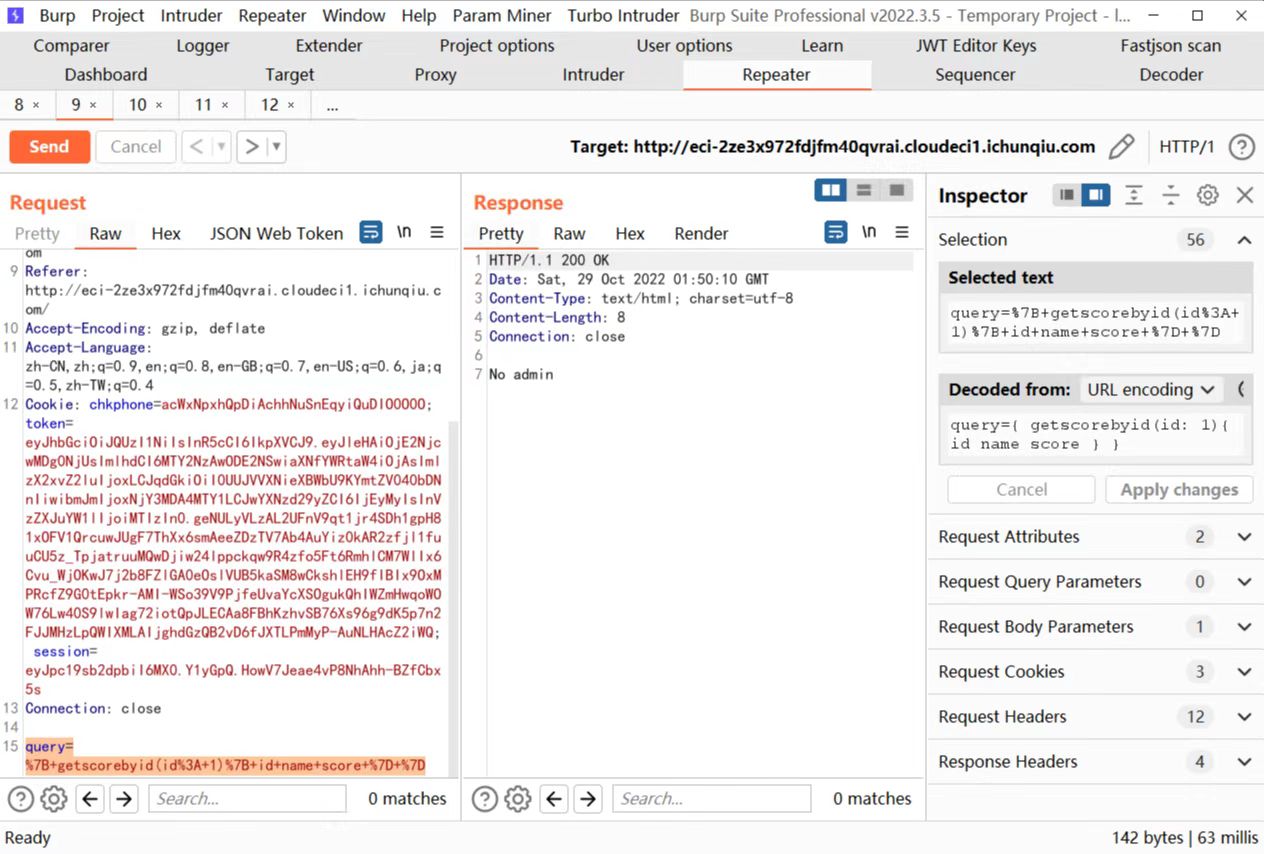This screenshot has height=854, width=1264.
Task: Click the Burp Suite logo icon
Action: click(16, 15)
